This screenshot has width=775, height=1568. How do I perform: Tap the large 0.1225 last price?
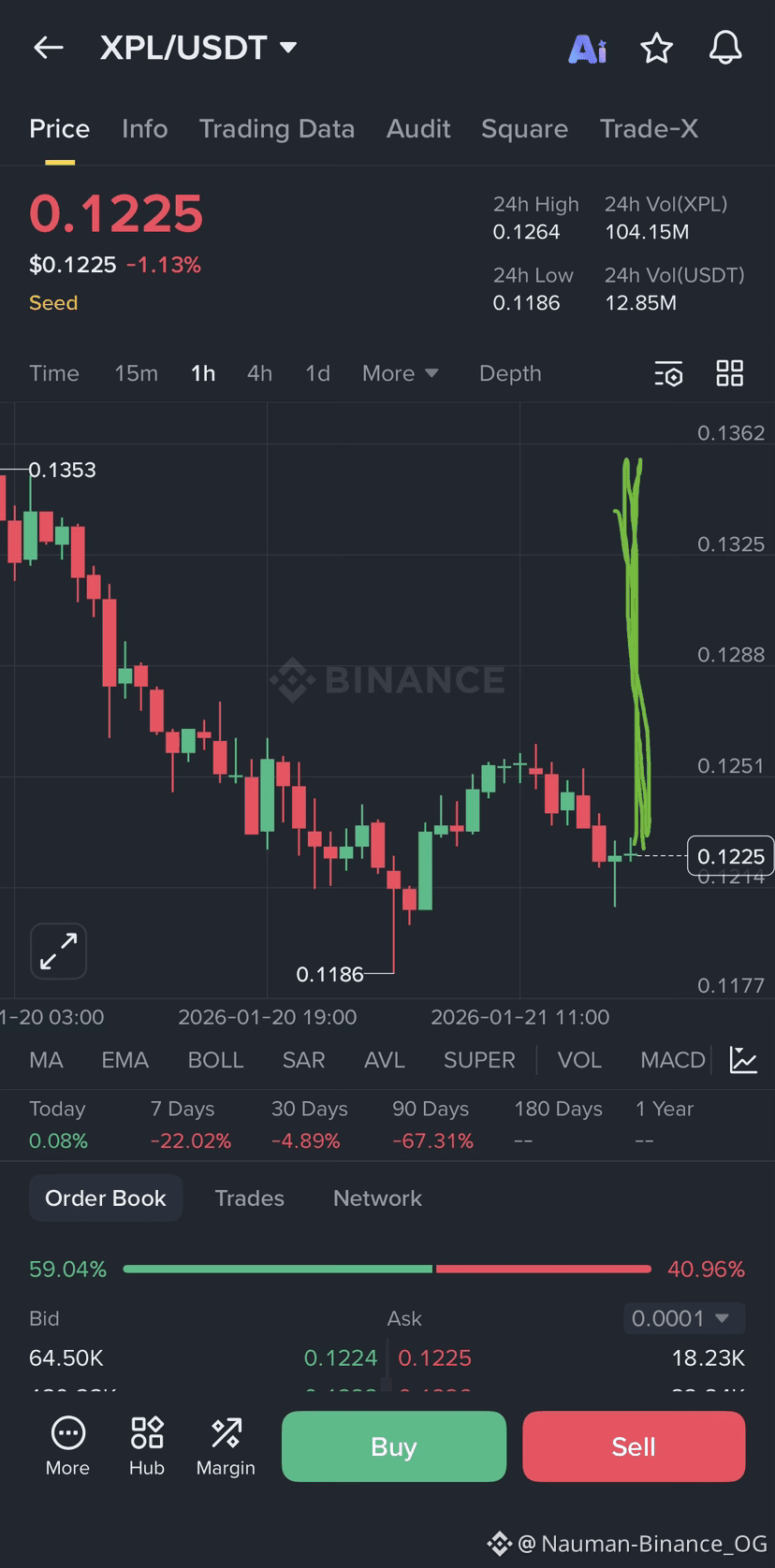116,214
